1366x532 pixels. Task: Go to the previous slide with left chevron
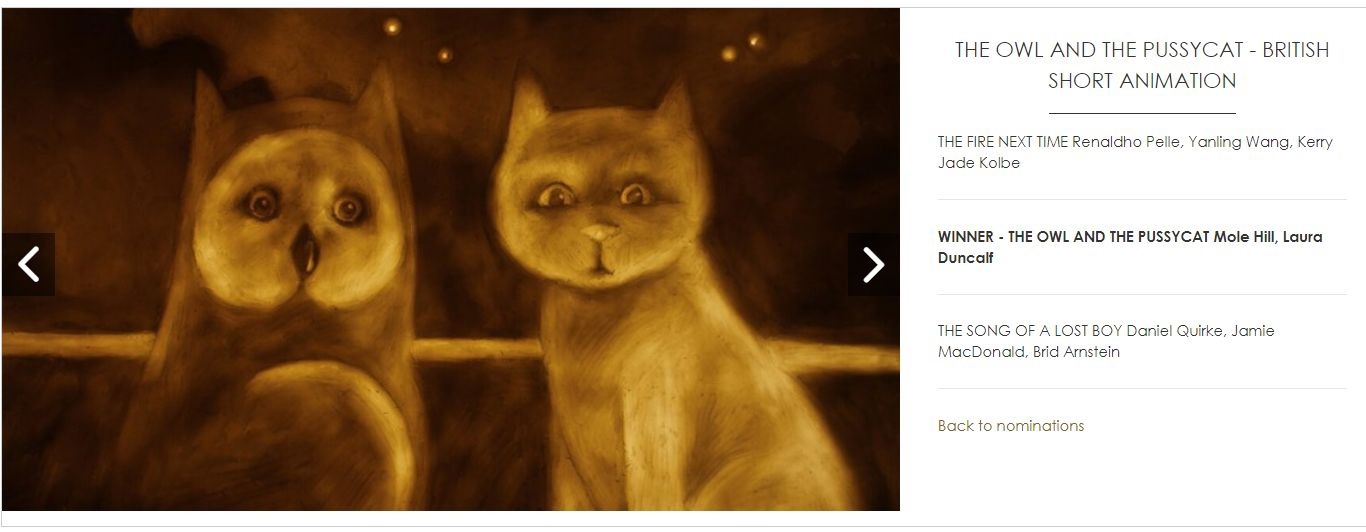coord(28,264)
